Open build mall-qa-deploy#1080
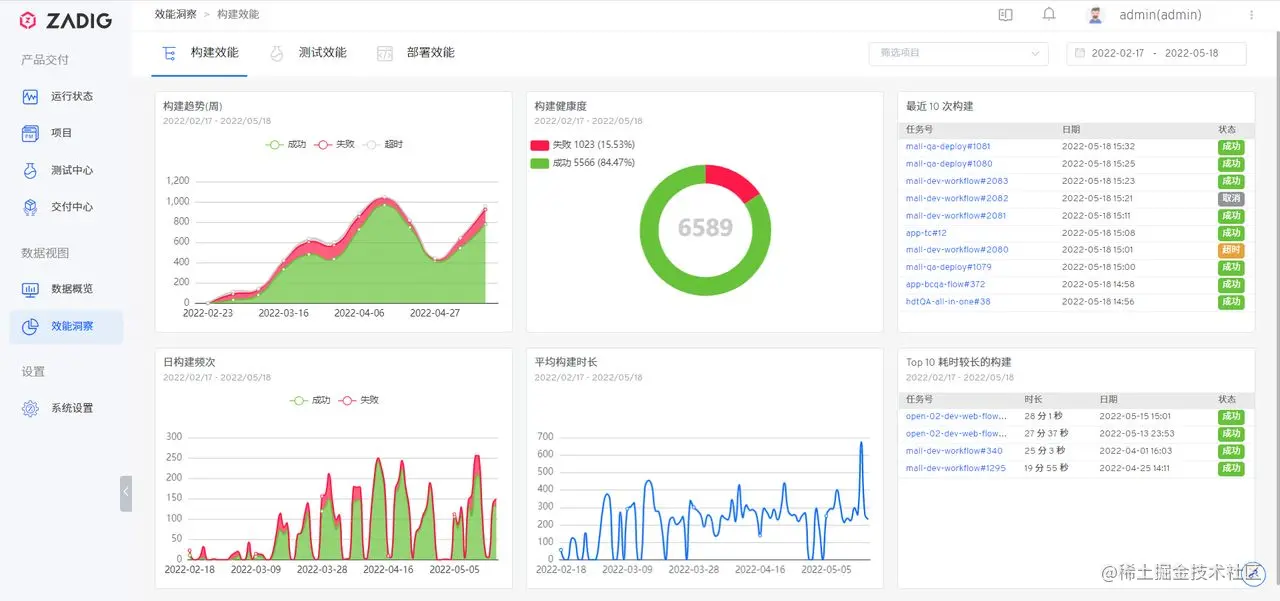The image size is (1280, 601). (948, 163)
